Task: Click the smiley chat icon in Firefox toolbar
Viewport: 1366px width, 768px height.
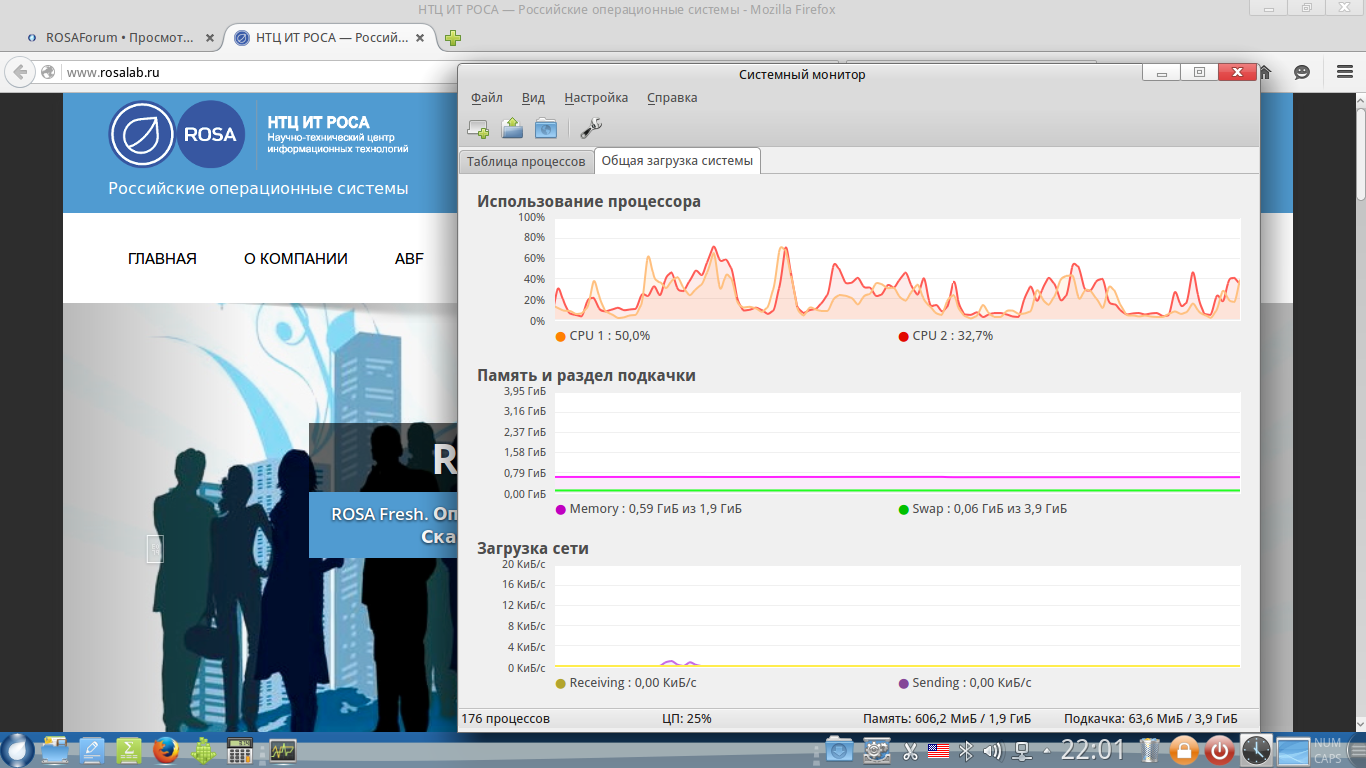Action: pos(1302,72)
